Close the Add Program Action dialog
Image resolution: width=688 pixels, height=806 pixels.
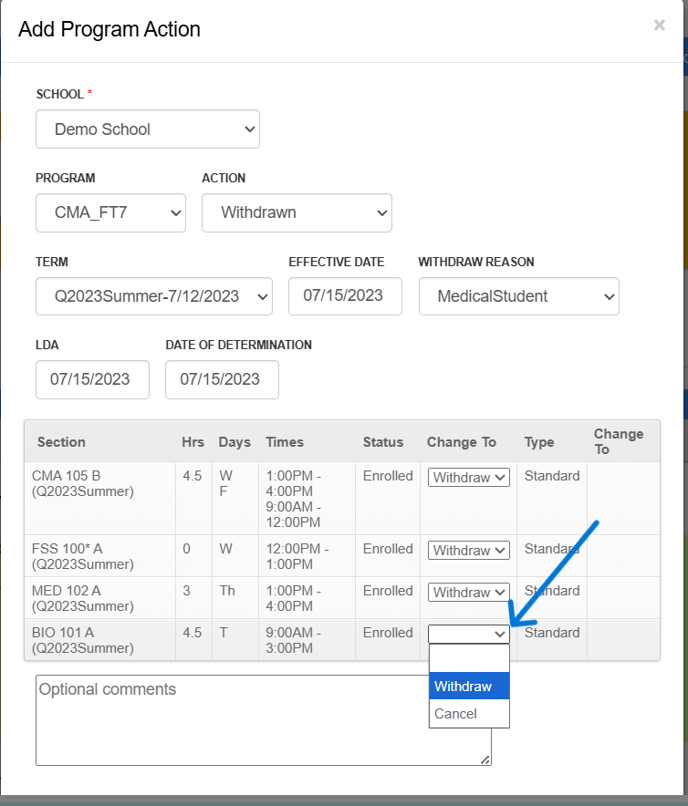[x=659, y=25]
